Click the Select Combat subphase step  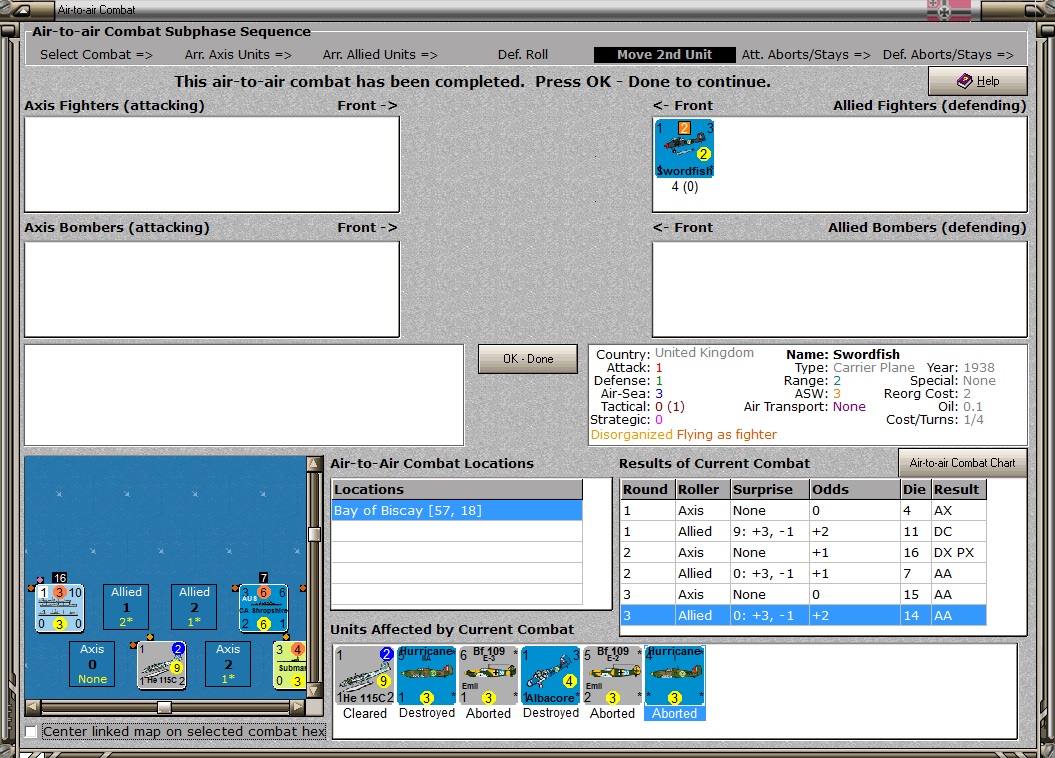click(96, 54)
